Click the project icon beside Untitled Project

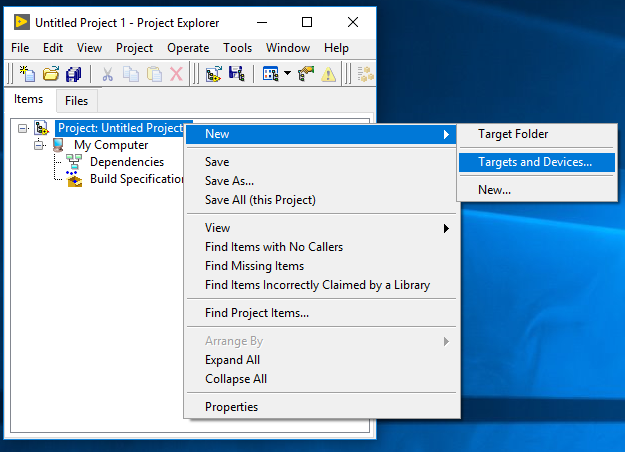tap(41, 128)
